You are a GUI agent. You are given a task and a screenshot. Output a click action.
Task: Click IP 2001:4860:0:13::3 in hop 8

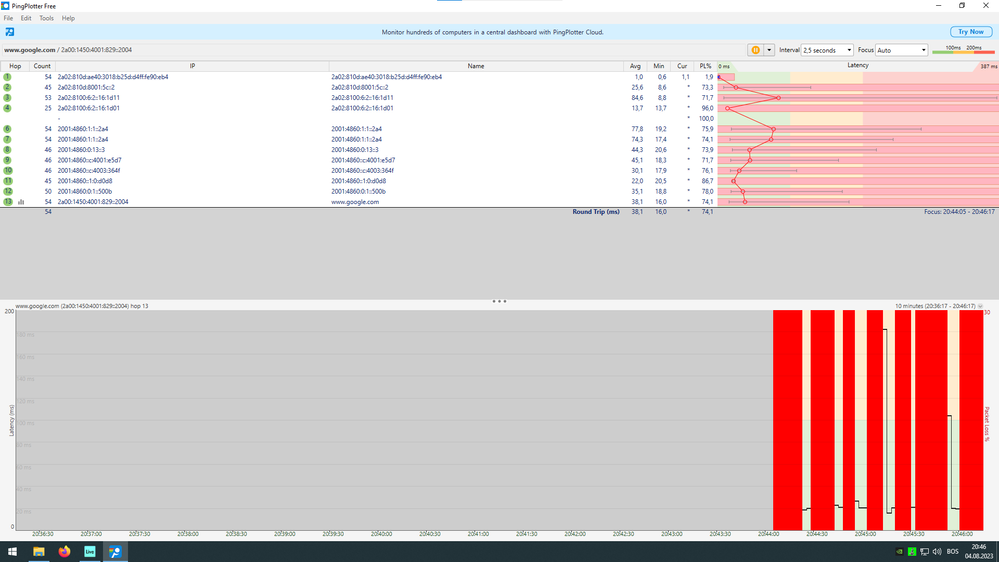coord(81,150)
